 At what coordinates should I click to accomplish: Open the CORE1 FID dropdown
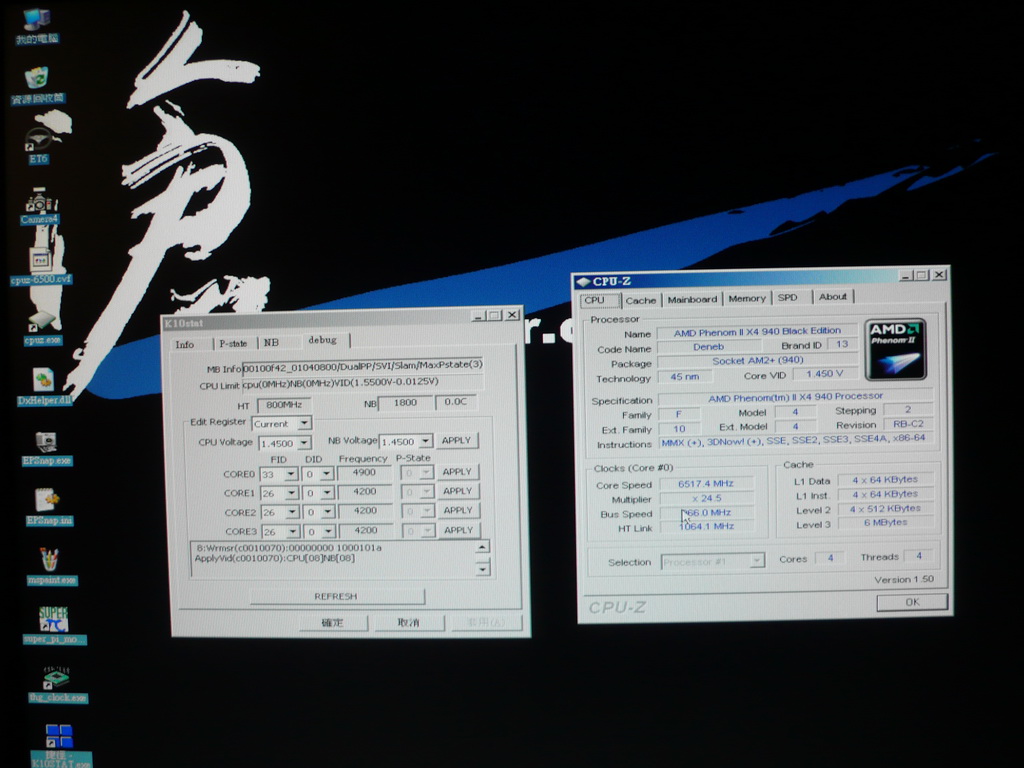[292, 493]
